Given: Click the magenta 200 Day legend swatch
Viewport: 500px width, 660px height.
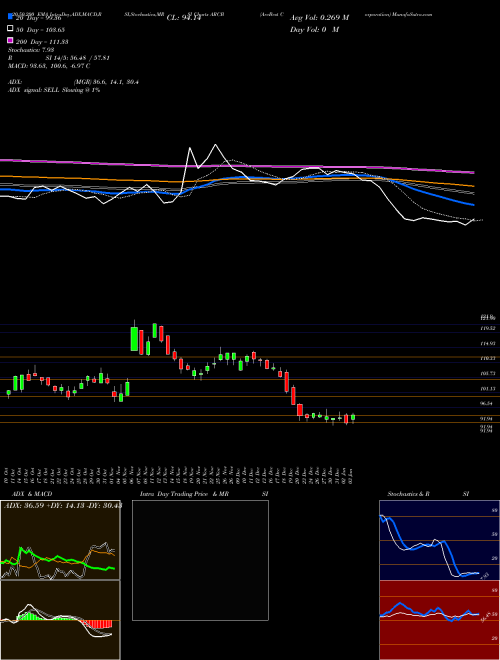Looking at the screenshot, I should (10, 40).
